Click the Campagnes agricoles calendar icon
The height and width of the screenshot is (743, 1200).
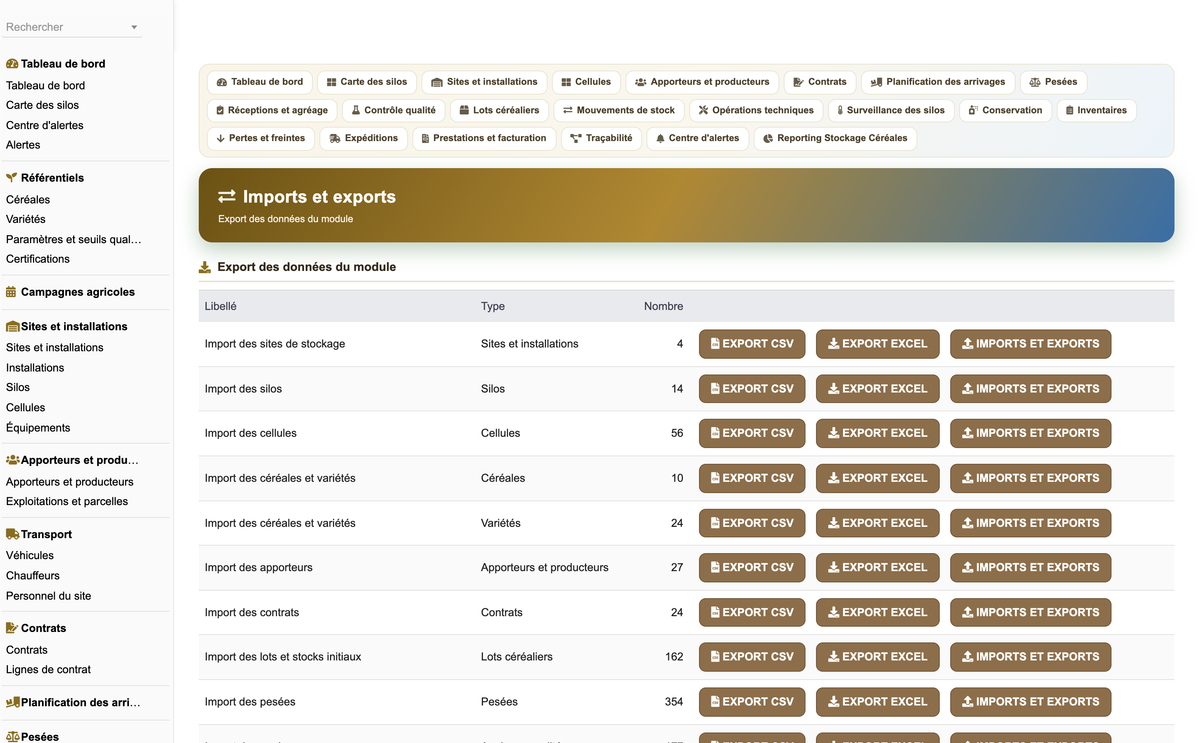pyautogui.click(x=12, y=292)
